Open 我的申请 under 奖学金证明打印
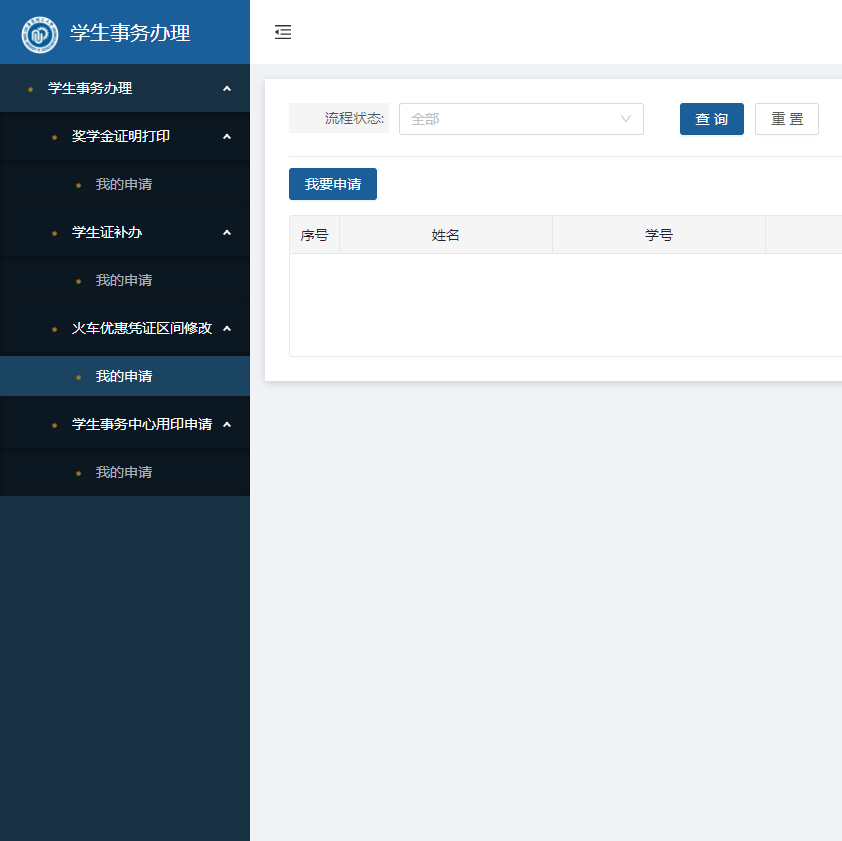 click(x=124, y=184)
